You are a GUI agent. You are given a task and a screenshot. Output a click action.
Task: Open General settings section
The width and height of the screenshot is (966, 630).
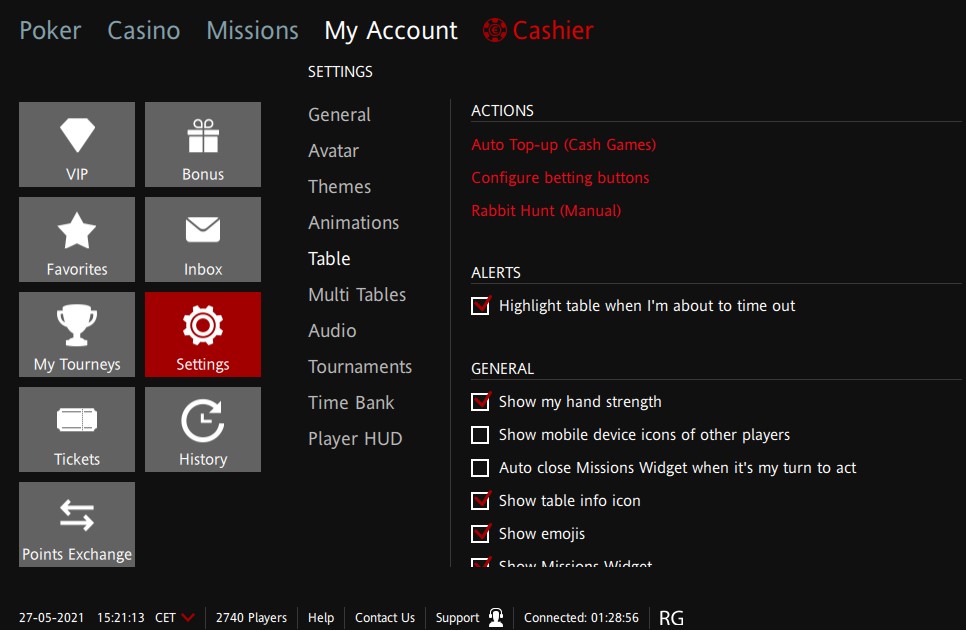[339, 115]
